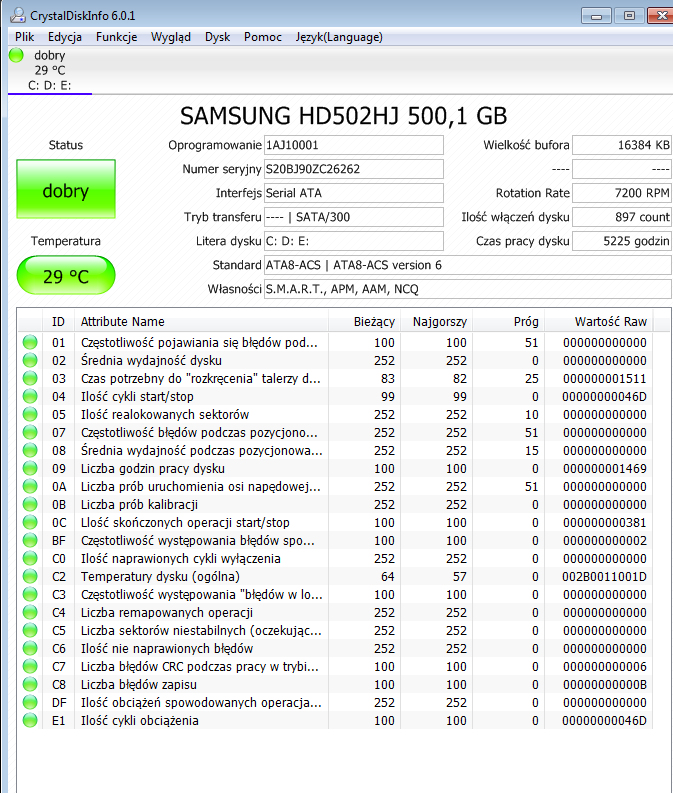The image size is (673, 793).
Task: Open the Funkcje menu
Action: click(116, 37)
